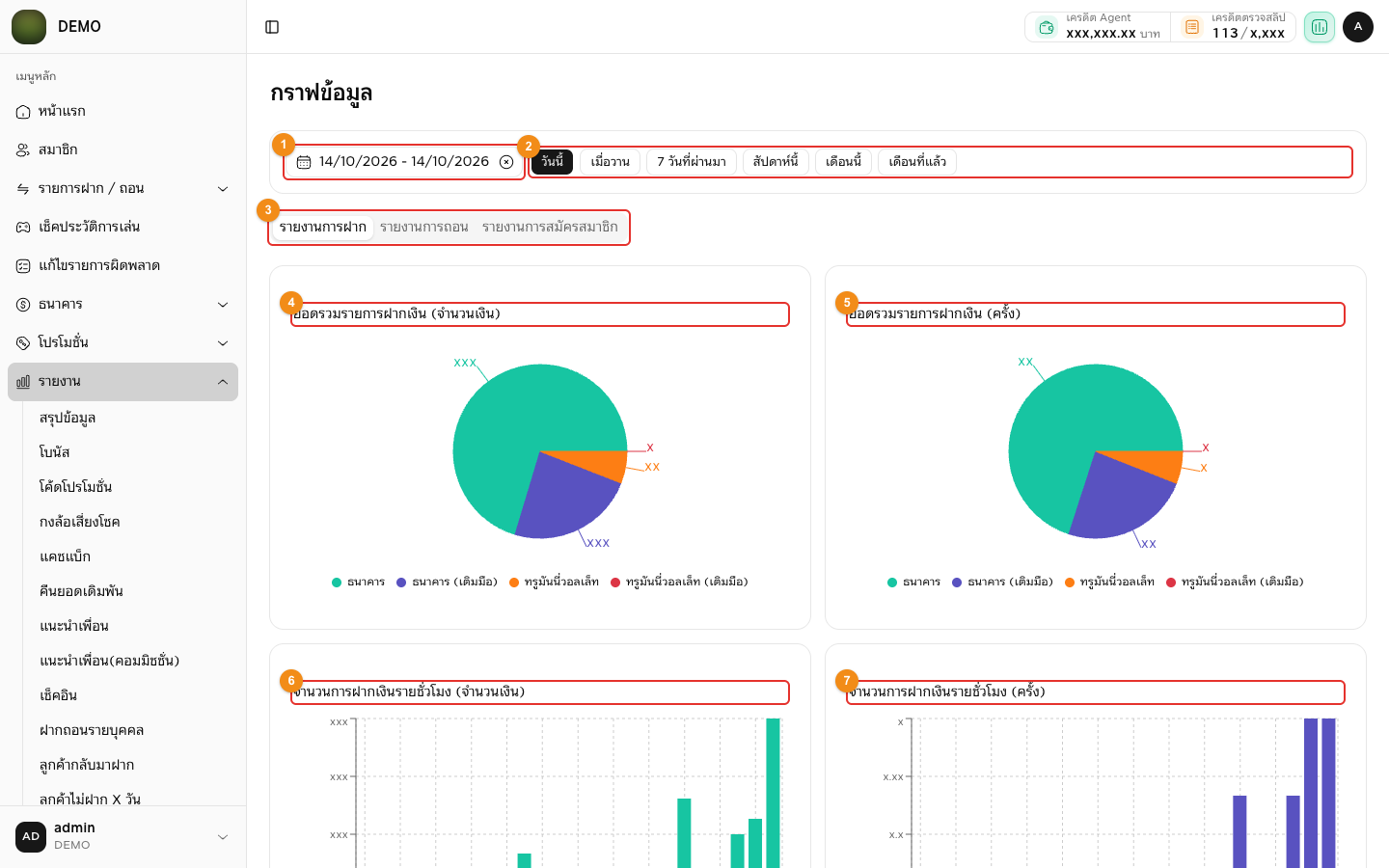This screenshot has width=1389, height=868.
Task: Switch to the รายงานการถอน tab
Action: pos(424,228)
